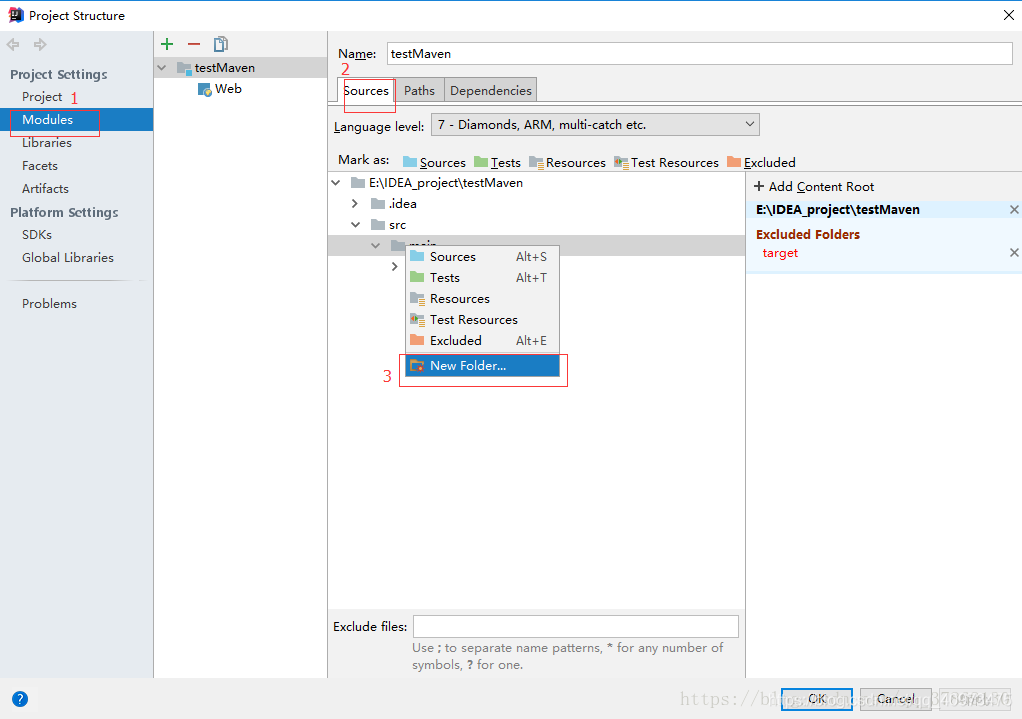
Task: Mark as Tests green folder icon
Action: click(481, 162)
